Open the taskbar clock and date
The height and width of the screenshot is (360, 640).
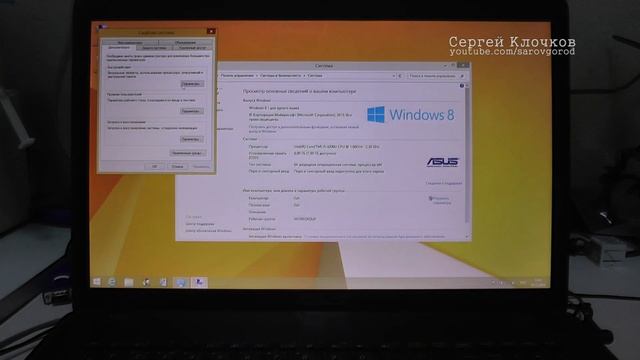pos(538,282)
